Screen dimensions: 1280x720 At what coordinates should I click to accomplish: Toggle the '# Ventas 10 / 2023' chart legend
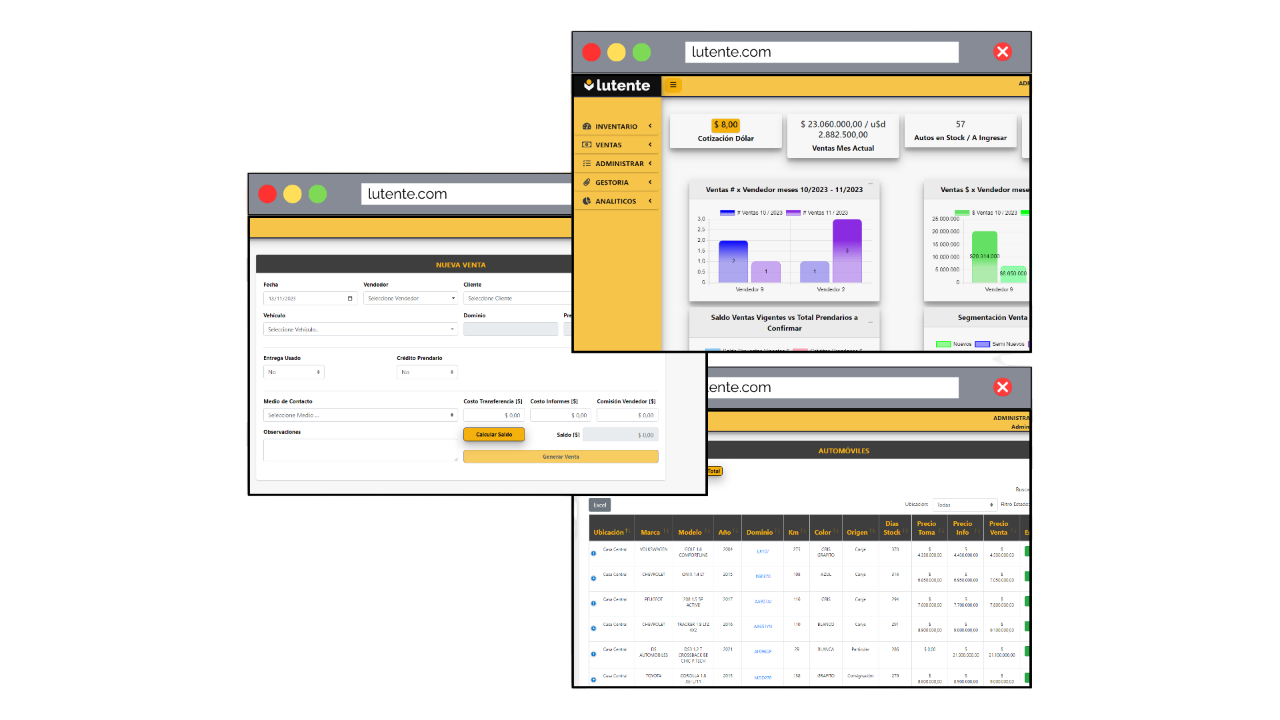click(727, 212)
